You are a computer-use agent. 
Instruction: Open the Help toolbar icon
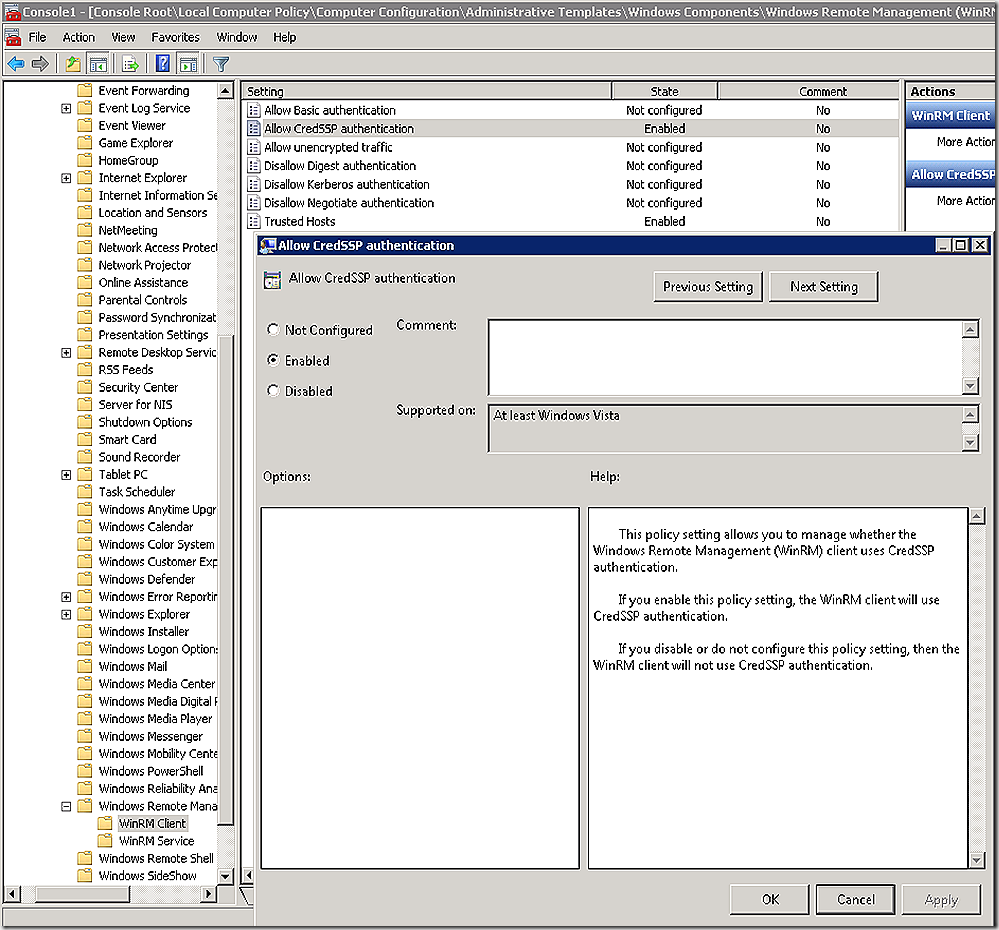tap(163, 64)
